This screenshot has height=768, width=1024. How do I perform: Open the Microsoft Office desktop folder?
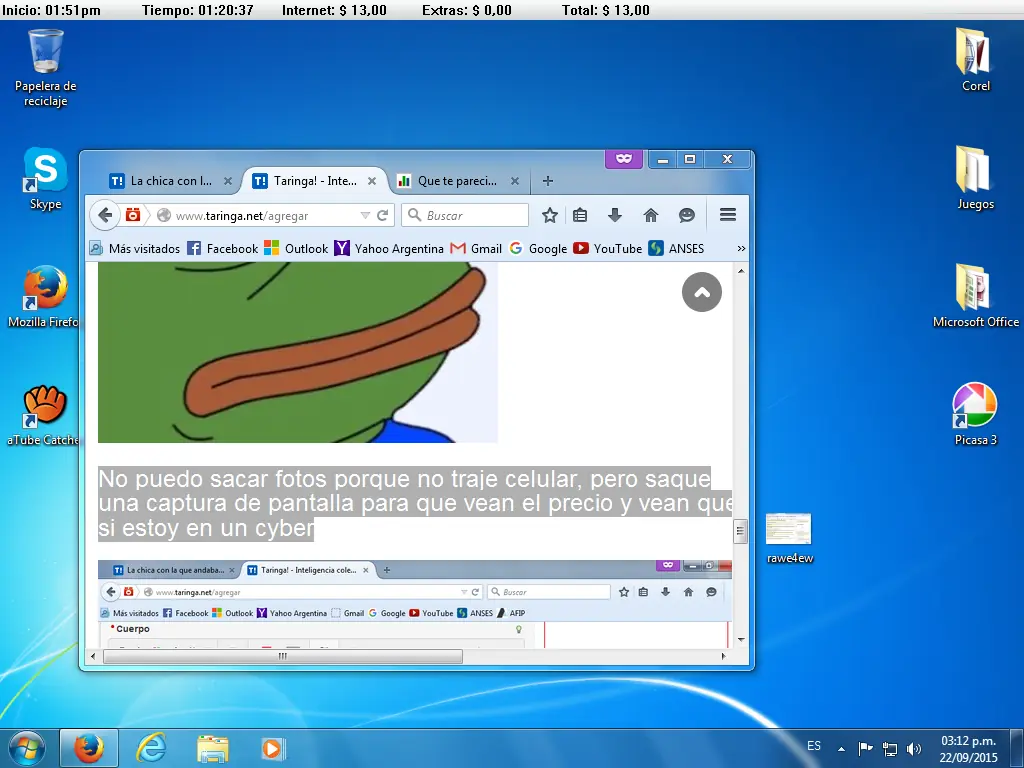975,295
